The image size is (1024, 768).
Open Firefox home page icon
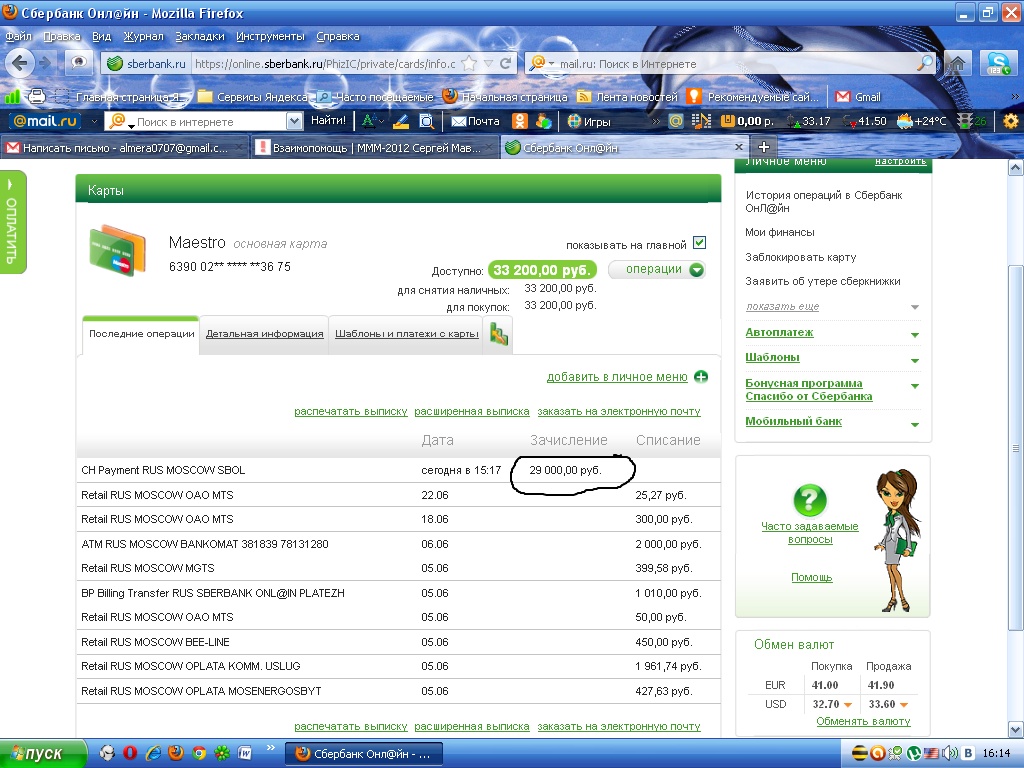957,64
